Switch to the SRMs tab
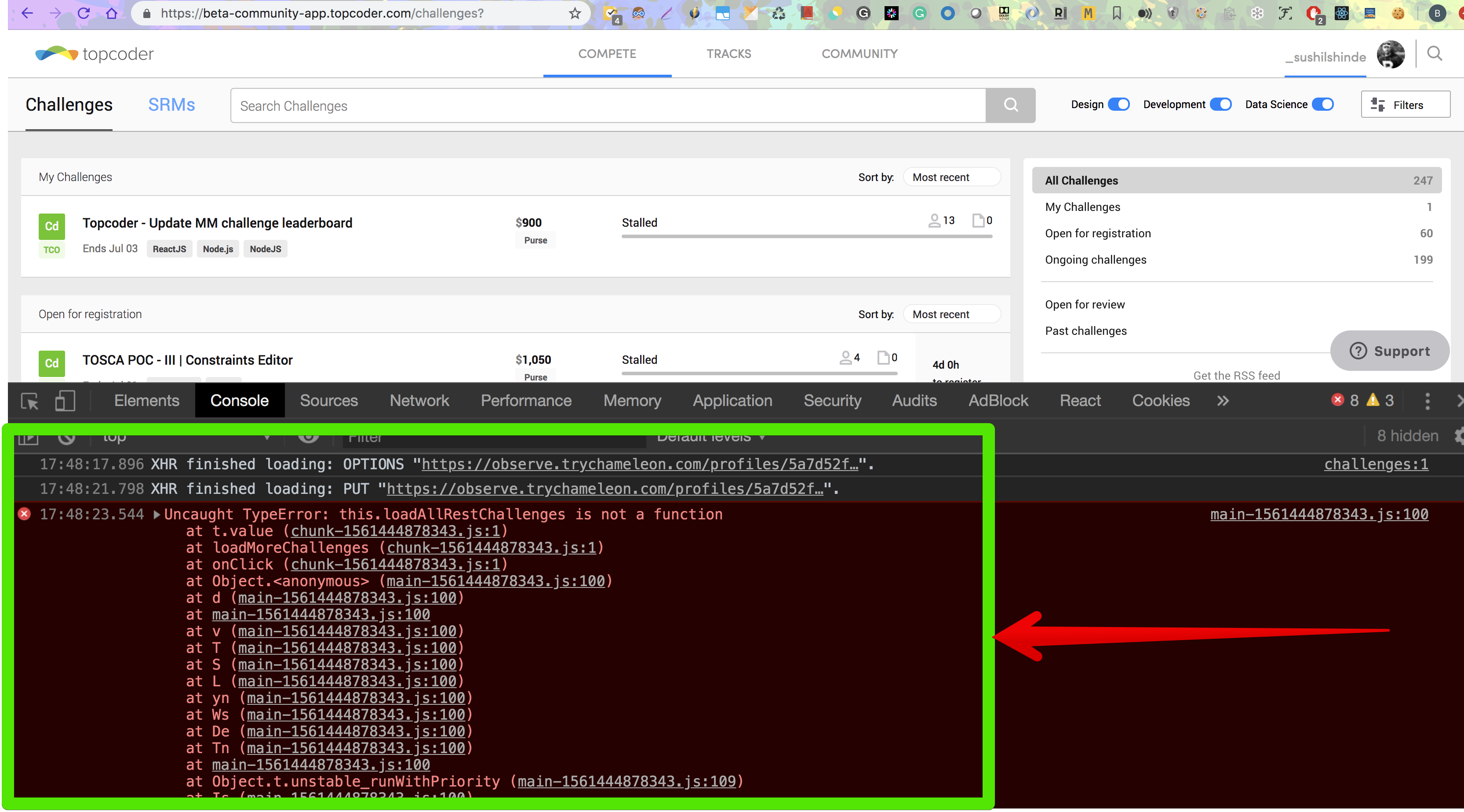The height and width of the screenshot is (812, 1464). 171,105
